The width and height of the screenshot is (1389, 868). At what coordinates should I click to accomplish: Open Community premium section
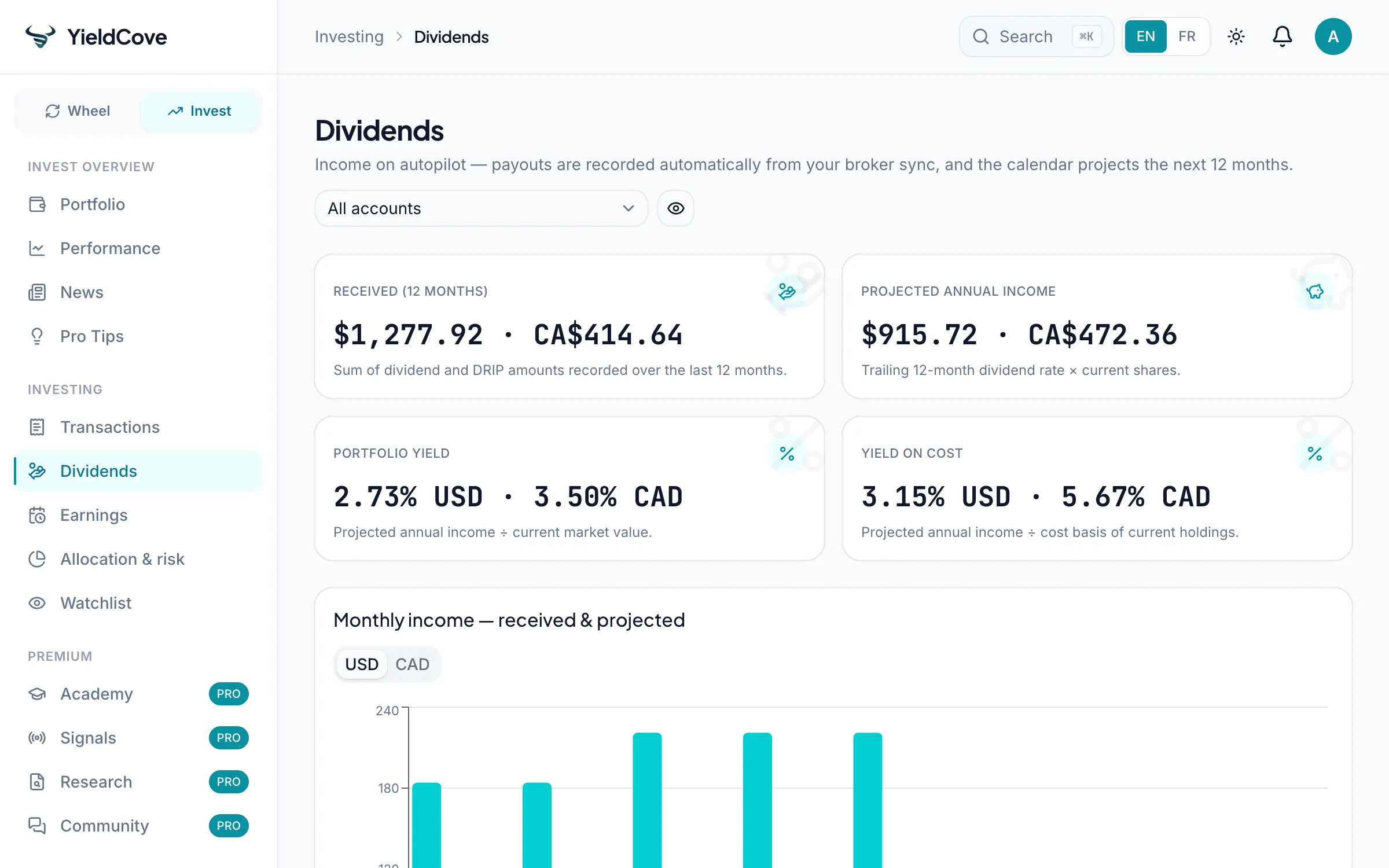pyautogui.click(x=138, y=826)
